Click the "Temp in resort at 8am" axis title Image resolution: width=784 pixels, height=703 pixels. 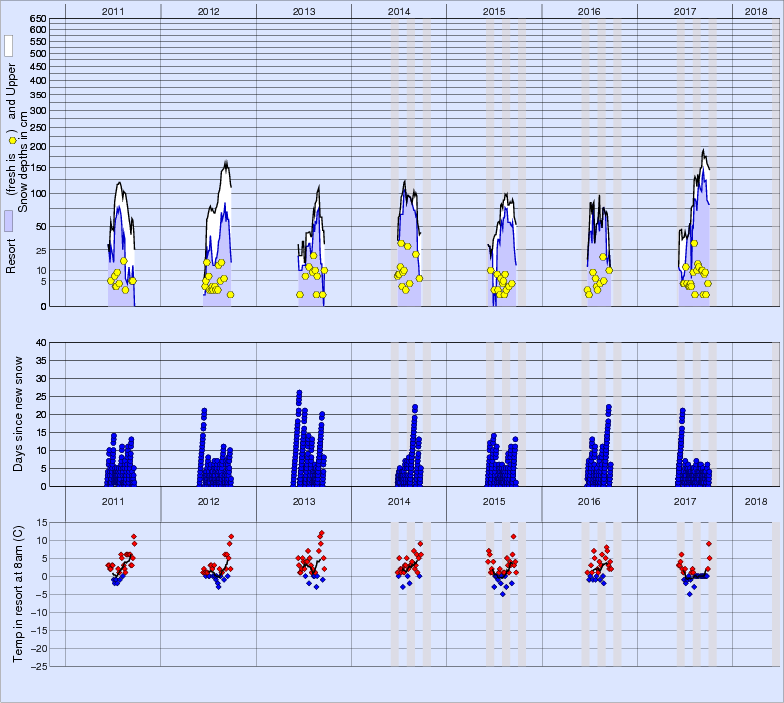[19, 592]
